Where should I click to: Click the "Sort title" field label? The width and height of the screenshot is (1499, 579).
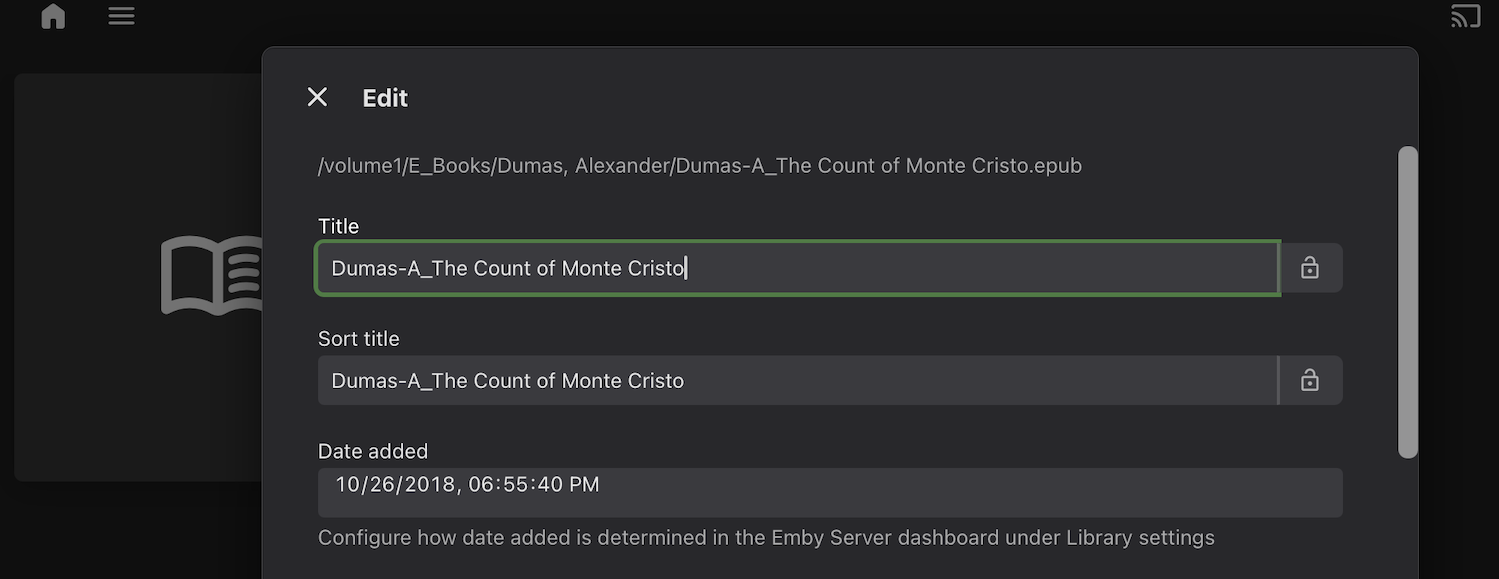point(359,339)
